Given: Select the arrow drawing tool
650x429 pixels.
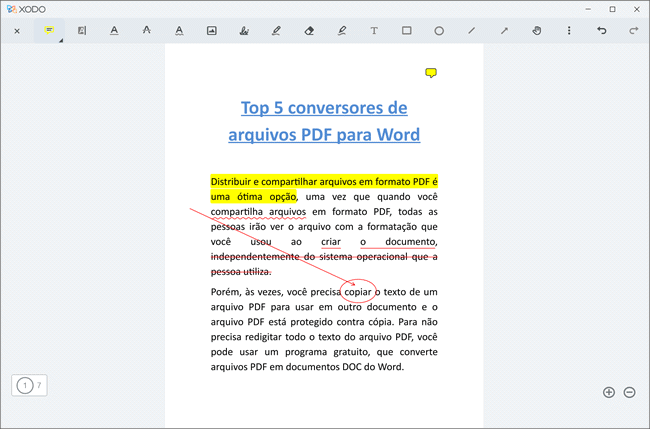Looking at the screenshot, I should [504, 31].
